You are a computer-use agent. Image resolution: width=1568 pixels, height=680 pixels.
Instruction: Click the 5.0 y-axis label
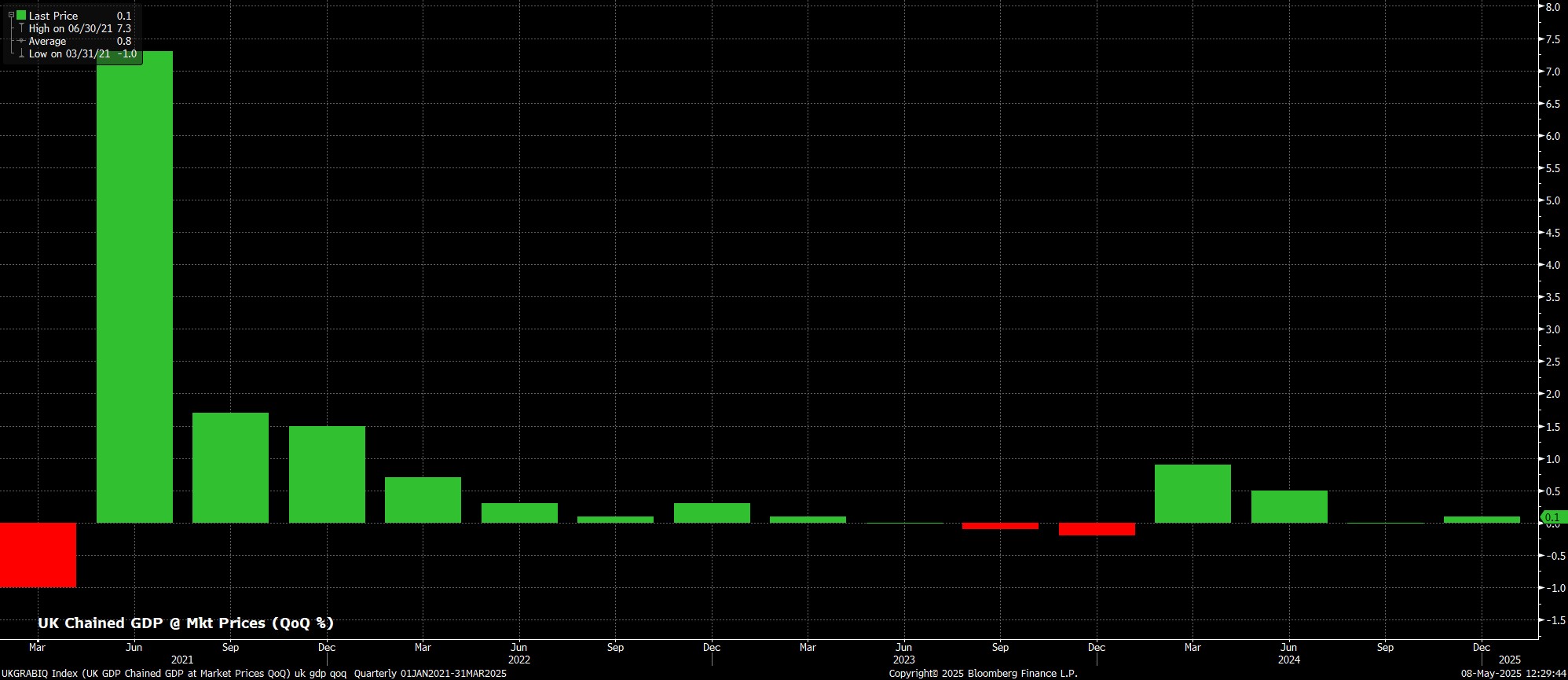(1553, 200)
